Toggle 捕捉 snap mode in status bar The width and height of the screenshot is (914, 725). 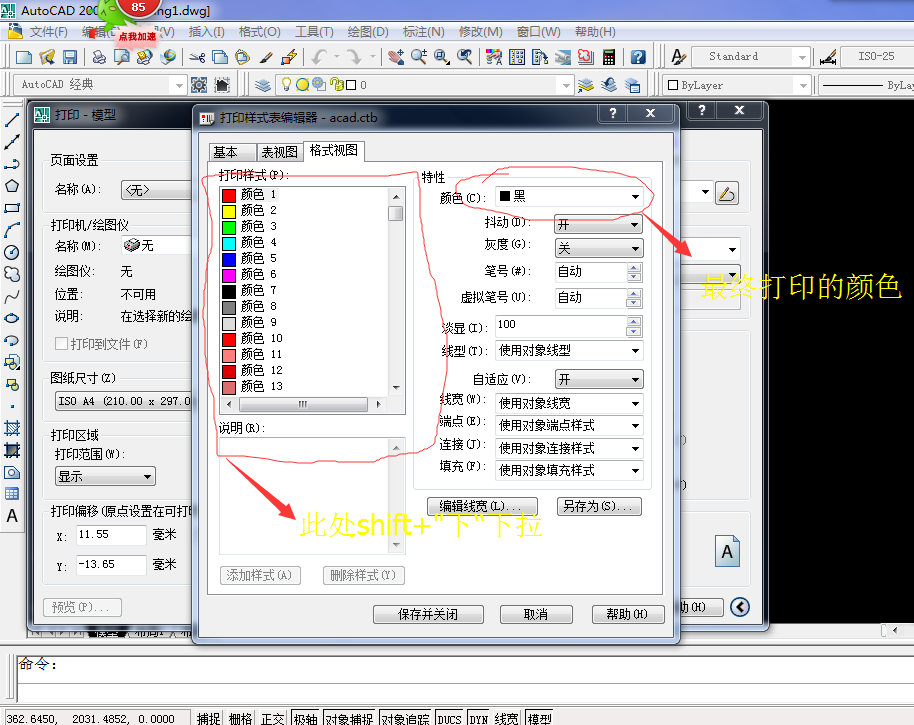[208, 718]
